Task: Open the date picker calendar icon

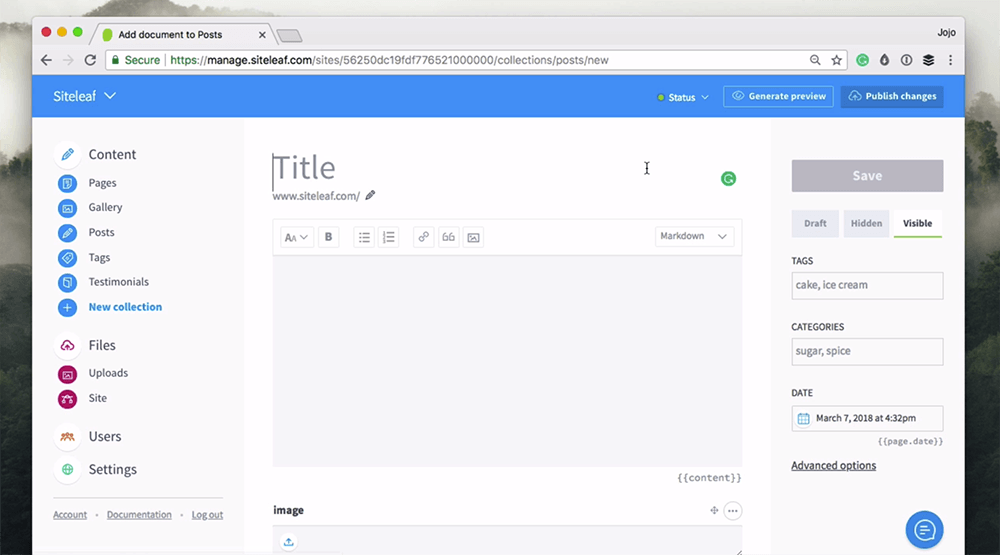Action: click(804, 418)
